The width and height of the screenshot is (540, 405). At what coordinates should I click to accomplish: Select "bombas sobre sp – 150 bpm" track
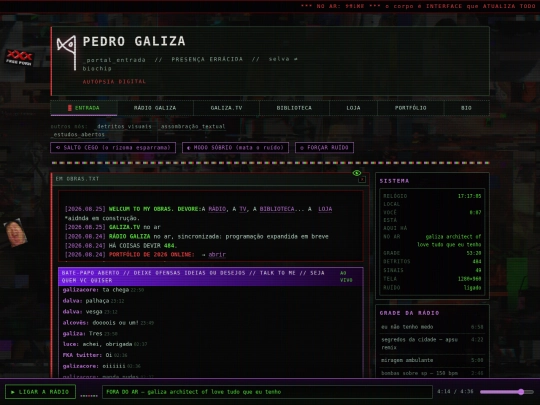[432, 373]
